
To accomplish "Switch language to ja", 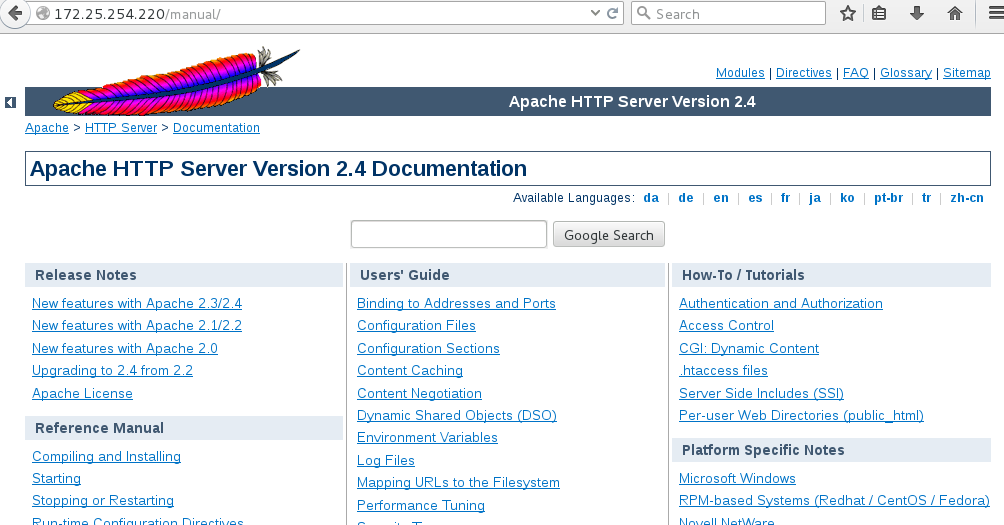I will pyautogui.click(x=815, y=198).
